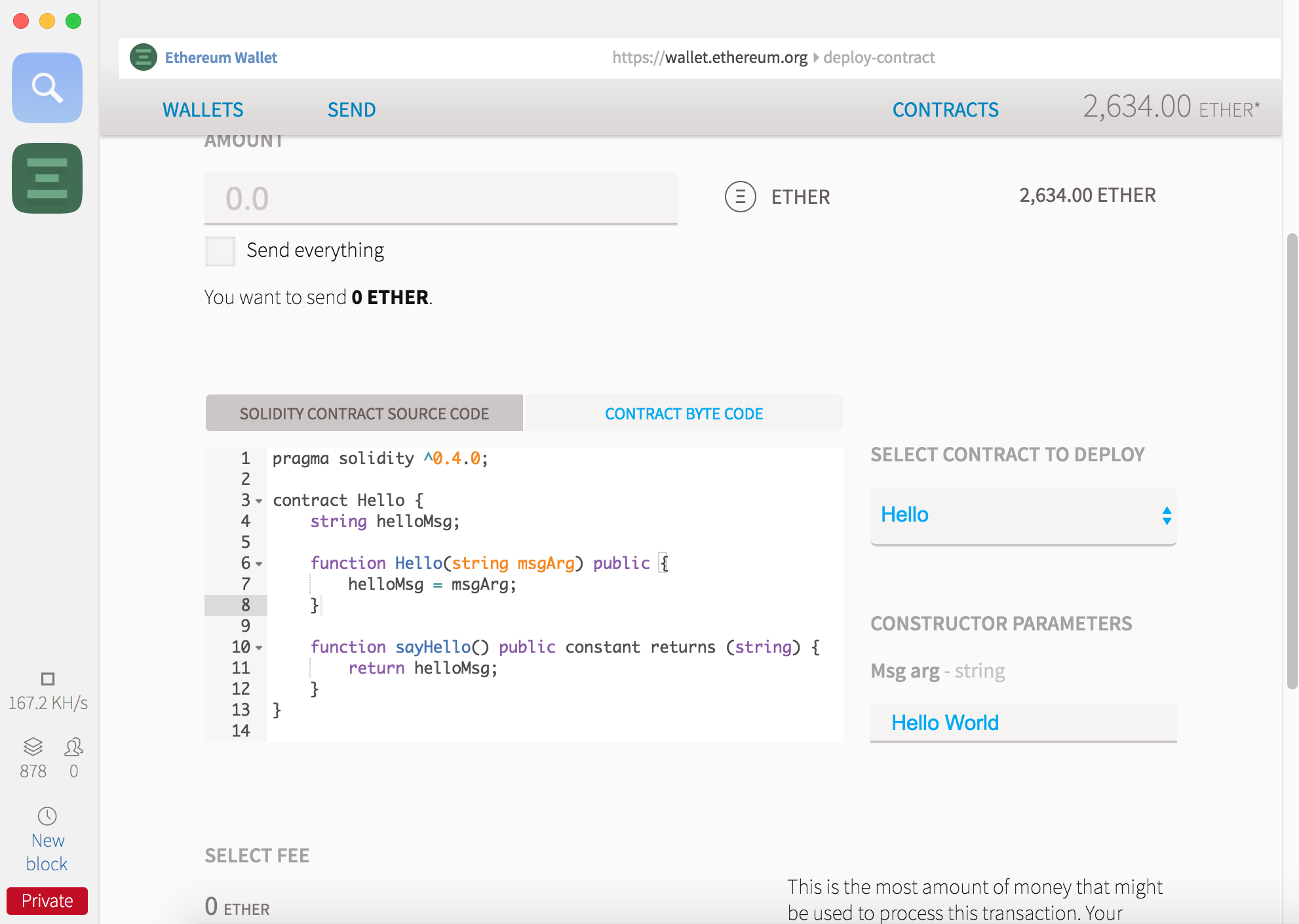The height and width of the screenshot is (924, 1299).
Task: Click the Msg arg constructor parameter field
Action: coord(1024,723)
